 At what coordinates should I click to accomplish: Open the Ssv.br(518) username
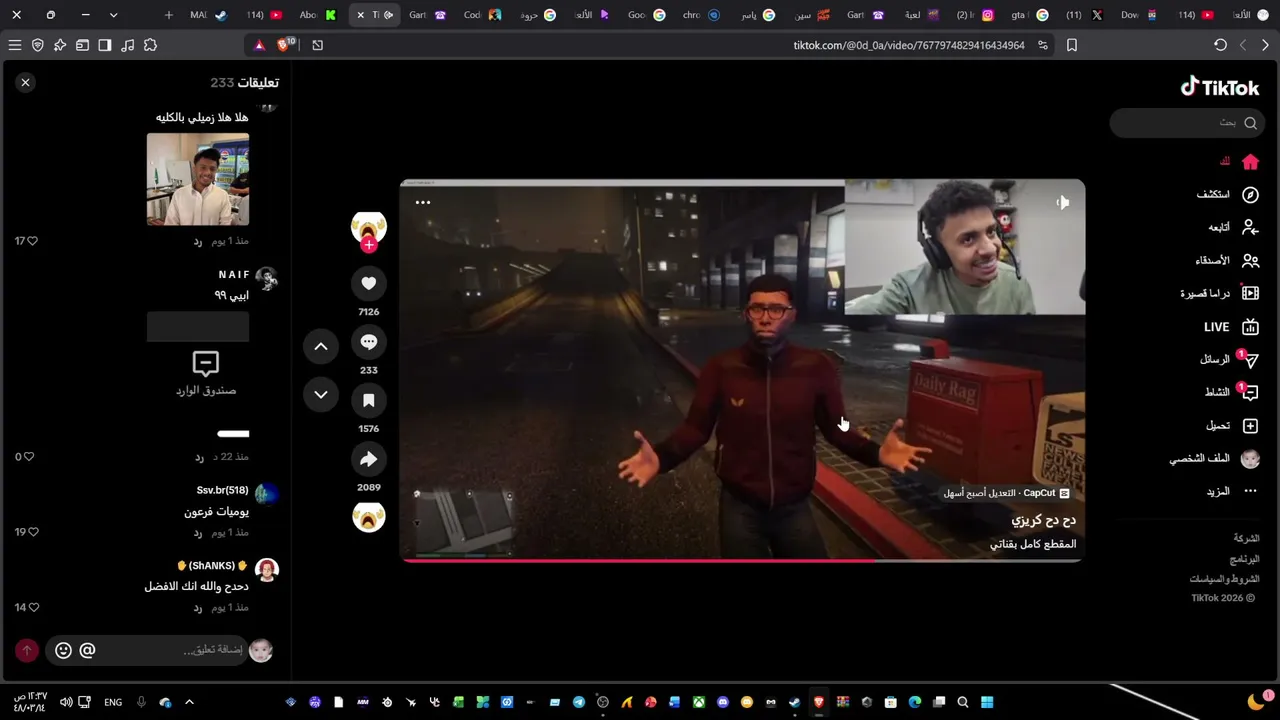[222, 490]
